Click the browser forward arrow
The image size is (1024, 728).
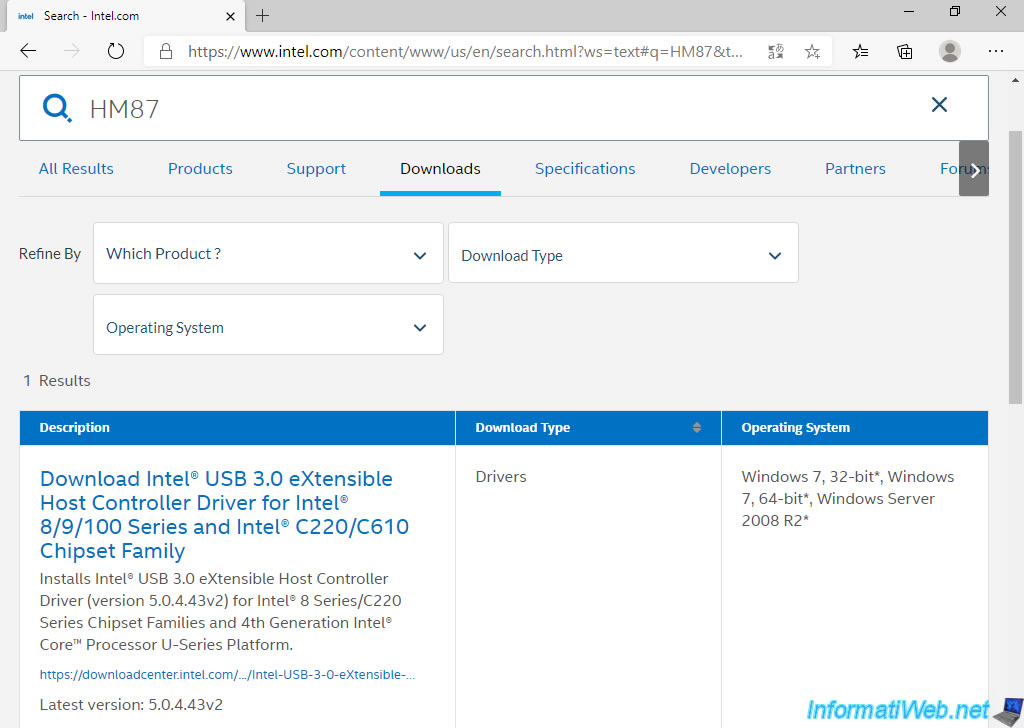[x=72, y=51]
